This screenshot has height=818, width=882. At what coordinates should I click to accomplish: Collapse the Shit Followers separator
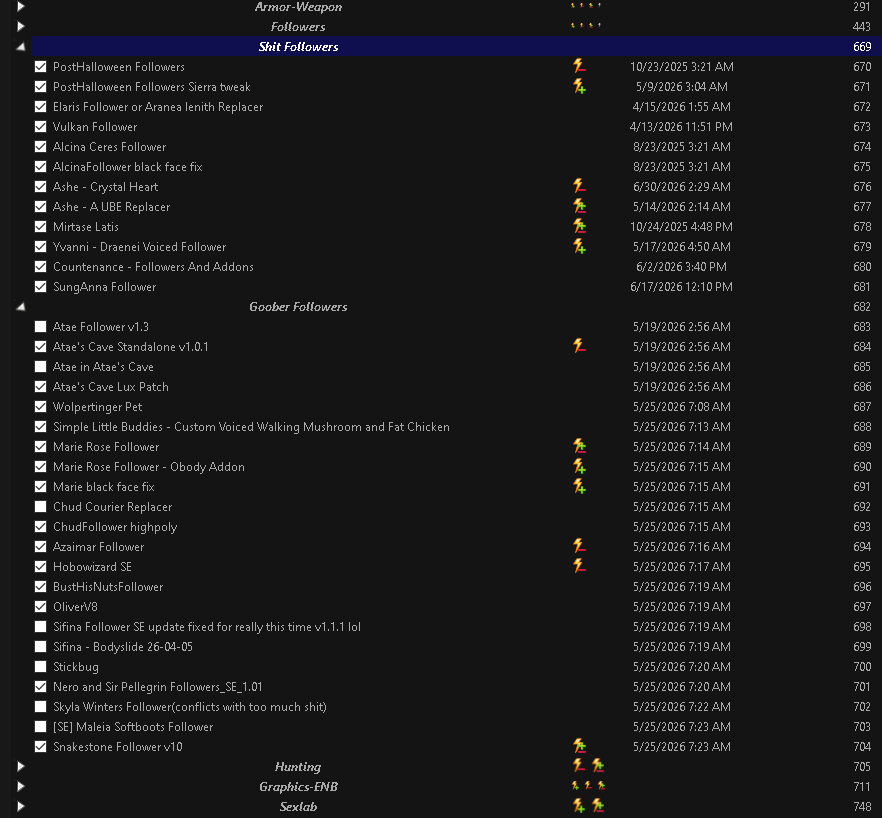point(21,47)
